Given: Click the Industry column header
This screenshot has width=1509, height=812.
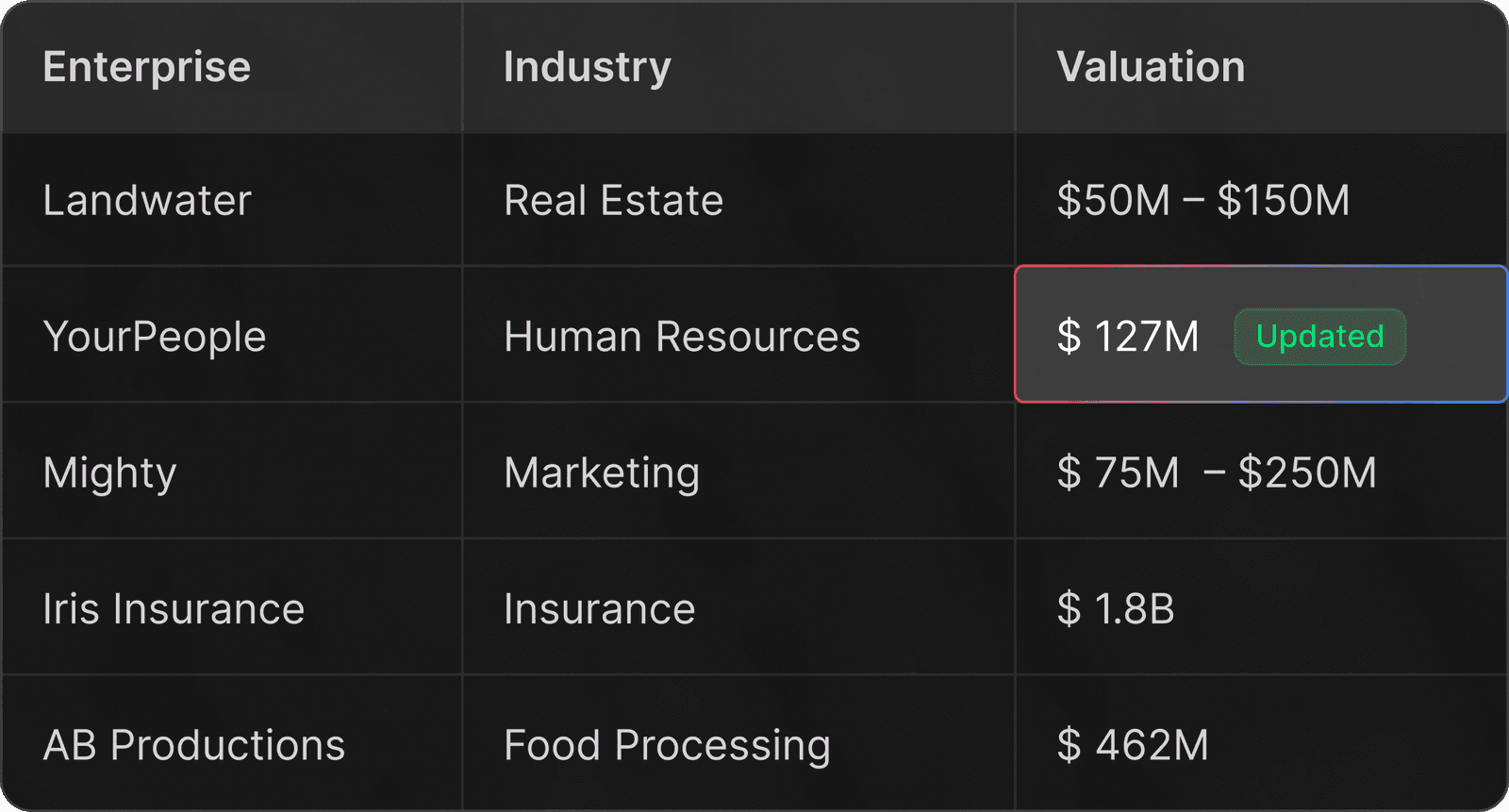Looking at the screenshot, I should tap(587, 67).
